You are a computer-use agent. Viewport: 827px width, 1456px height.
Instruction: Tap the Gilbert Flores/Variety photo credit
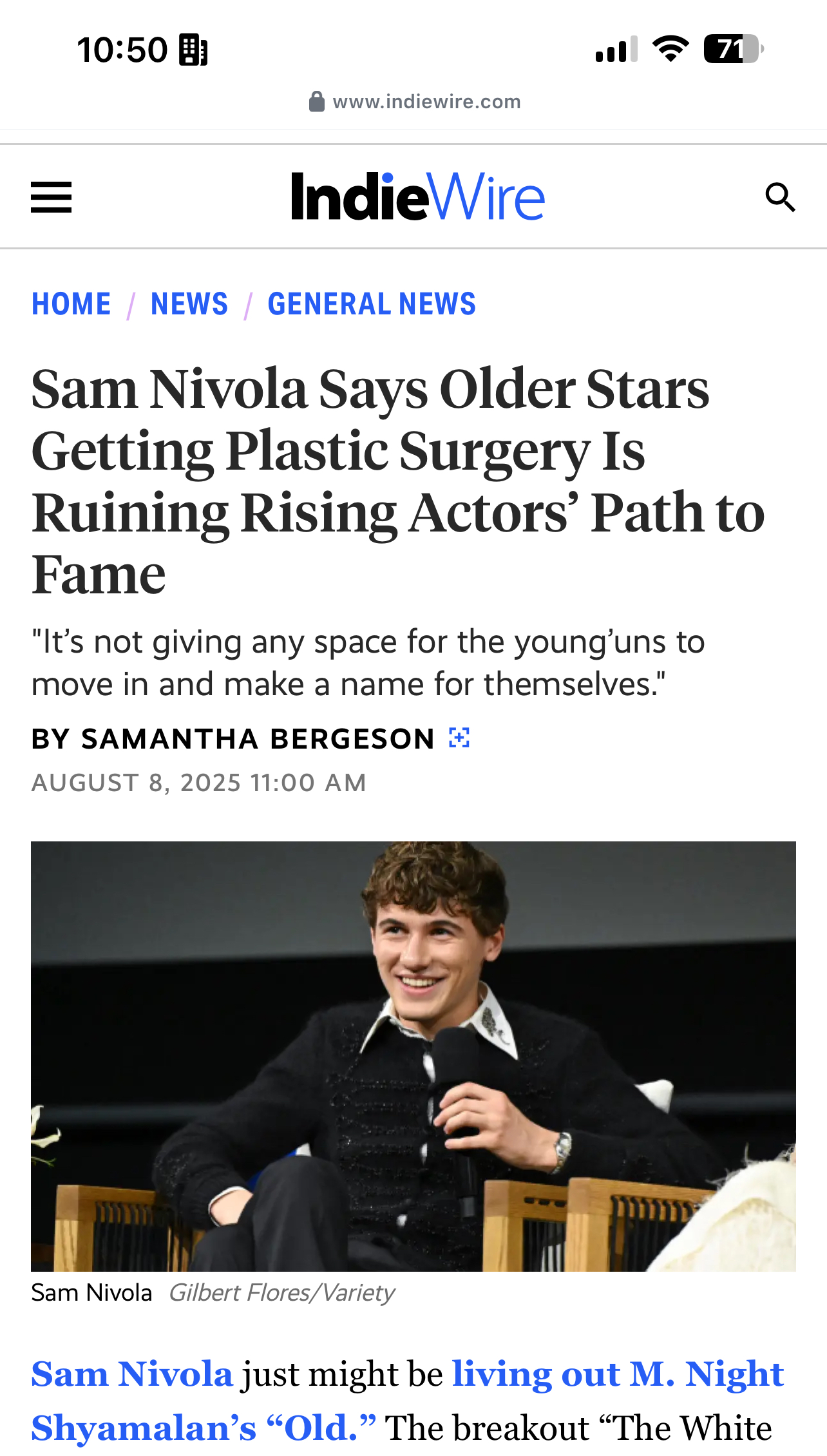[281, 1292]
